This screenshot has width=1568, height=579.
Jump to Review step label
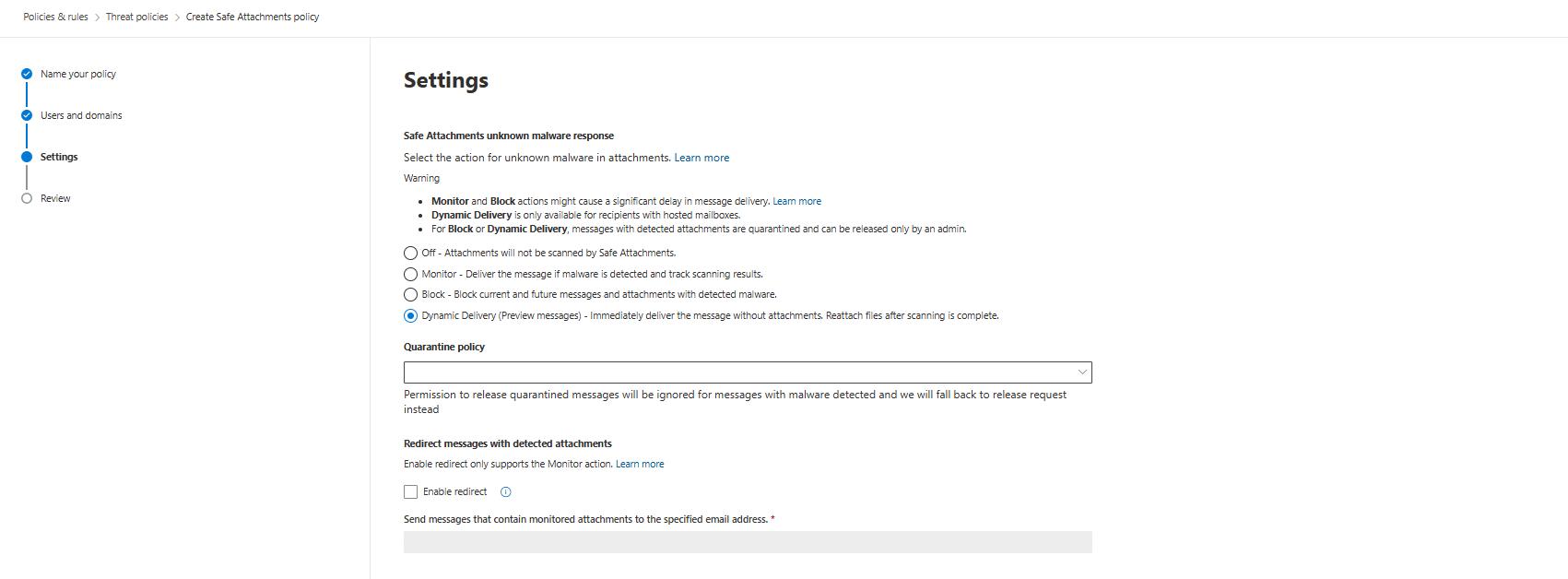click(x=55, y=198)
